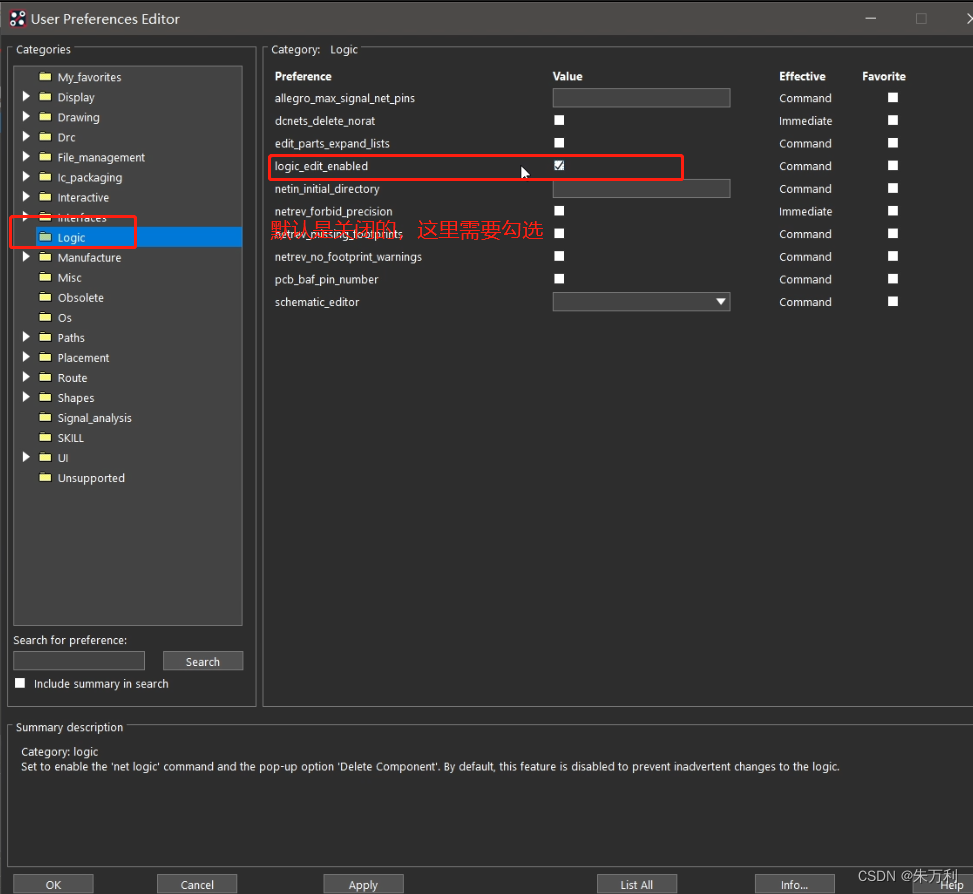The image size is (973, 894).
Task: Uncheck the logic_edit_enabled value checkbox
Action: click(559, 165)
